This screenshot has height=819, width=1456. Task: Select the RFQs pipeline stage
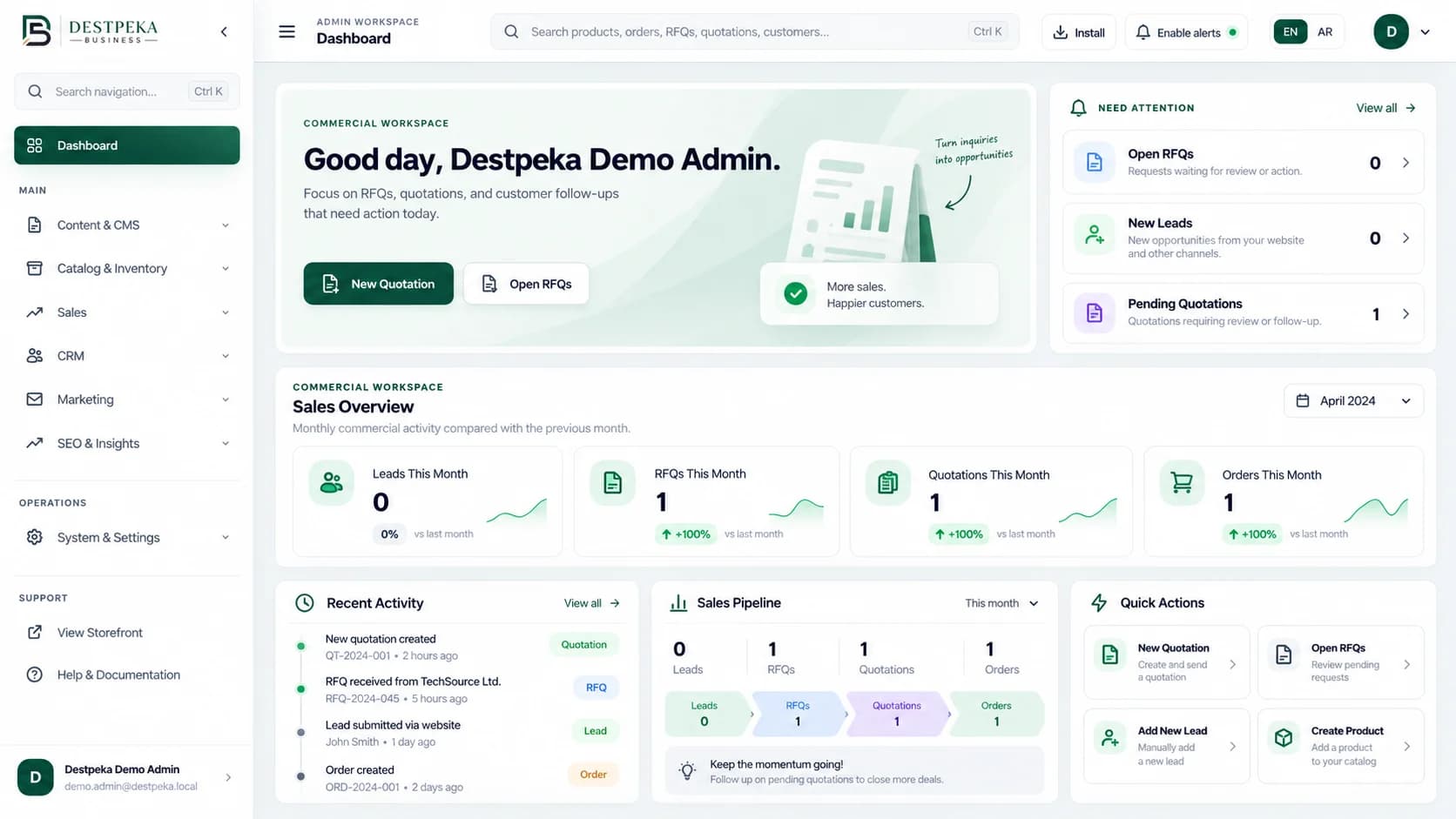pyautogui.click(x=798, y=714)
